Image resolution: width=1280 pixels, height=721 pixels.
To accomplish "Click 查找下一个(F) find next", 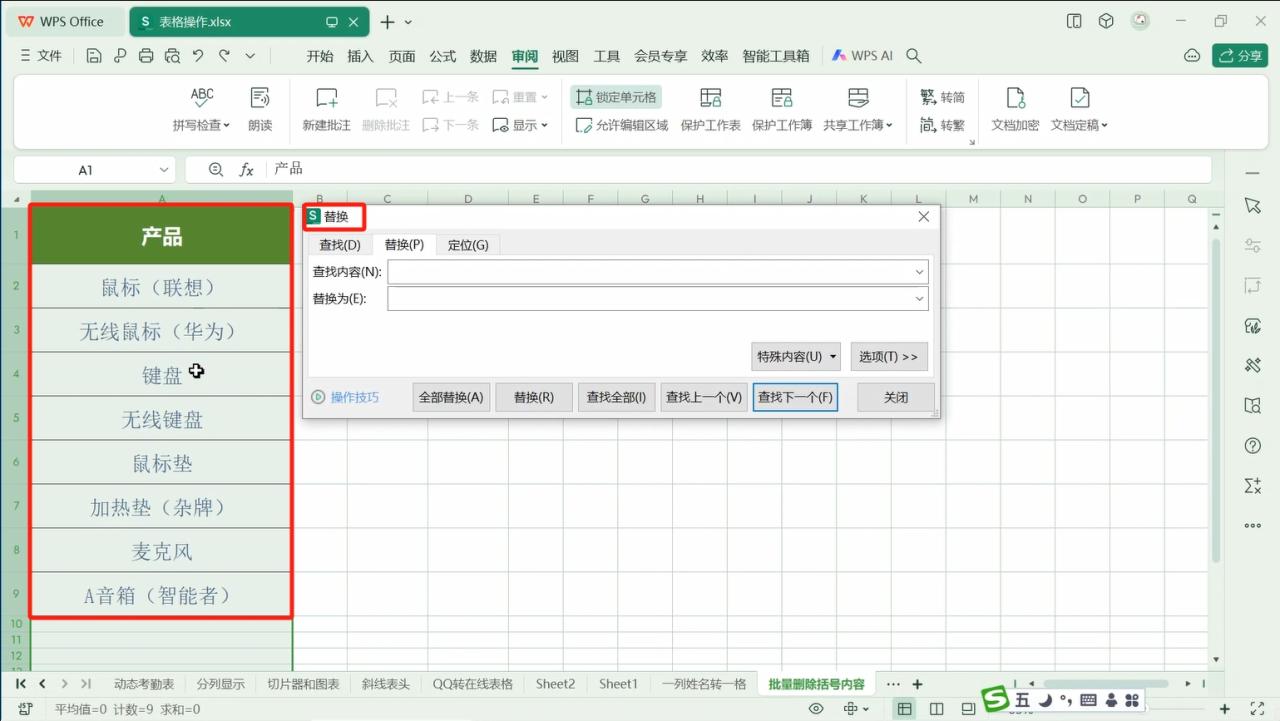I will point(795,397).
